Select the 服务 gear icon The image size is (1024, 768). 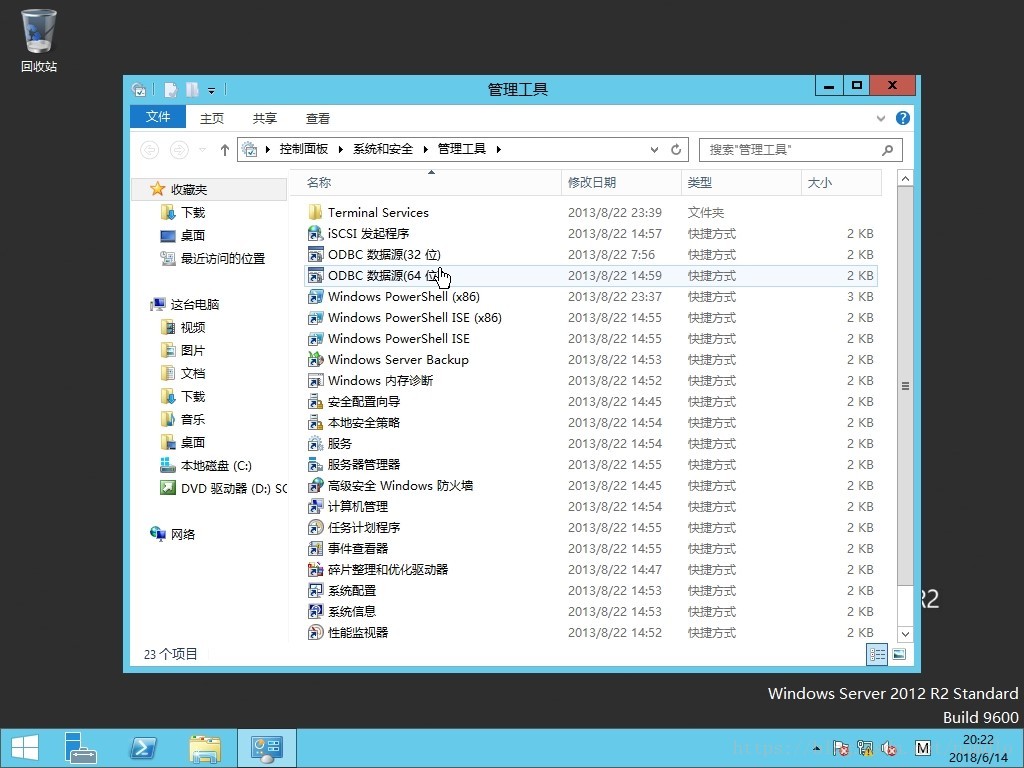tap(315, 443)
